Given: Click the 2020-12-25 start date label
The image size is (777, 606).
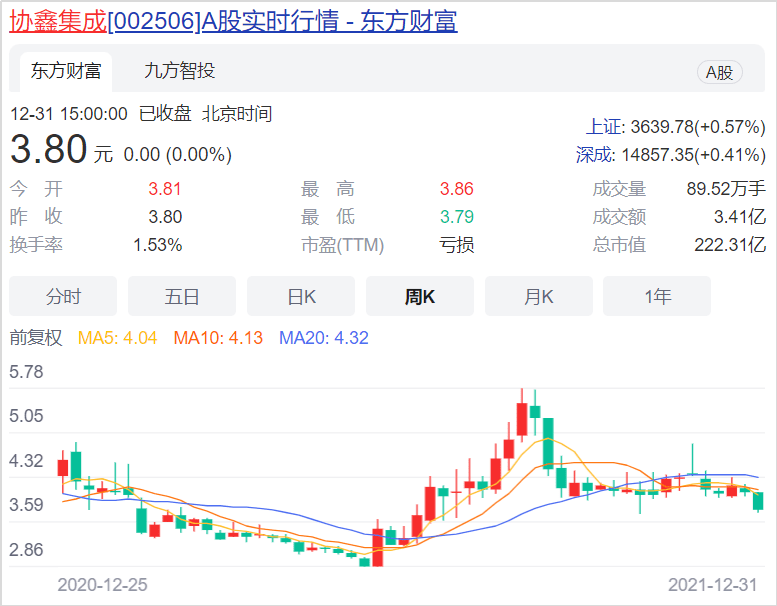Looking at the screenshot, I should coord(103,585).
